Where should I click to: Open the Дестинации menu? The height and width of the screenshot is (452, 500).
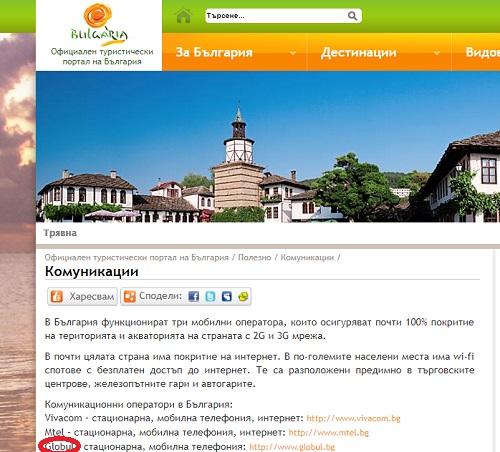[359, 52]
